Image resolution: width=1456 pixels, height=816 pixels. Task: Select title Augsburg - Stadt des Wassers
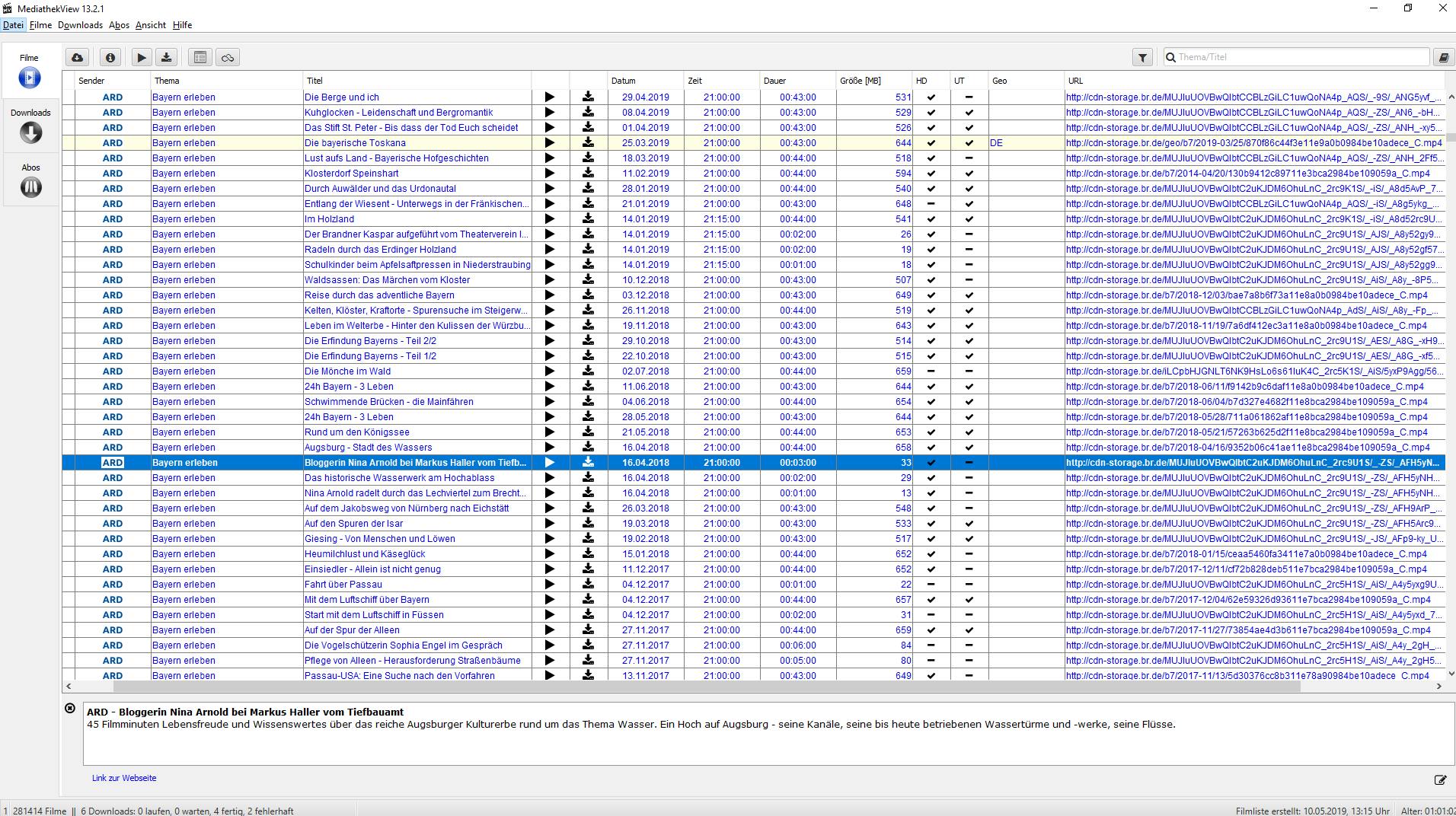(x=368, y=448)
